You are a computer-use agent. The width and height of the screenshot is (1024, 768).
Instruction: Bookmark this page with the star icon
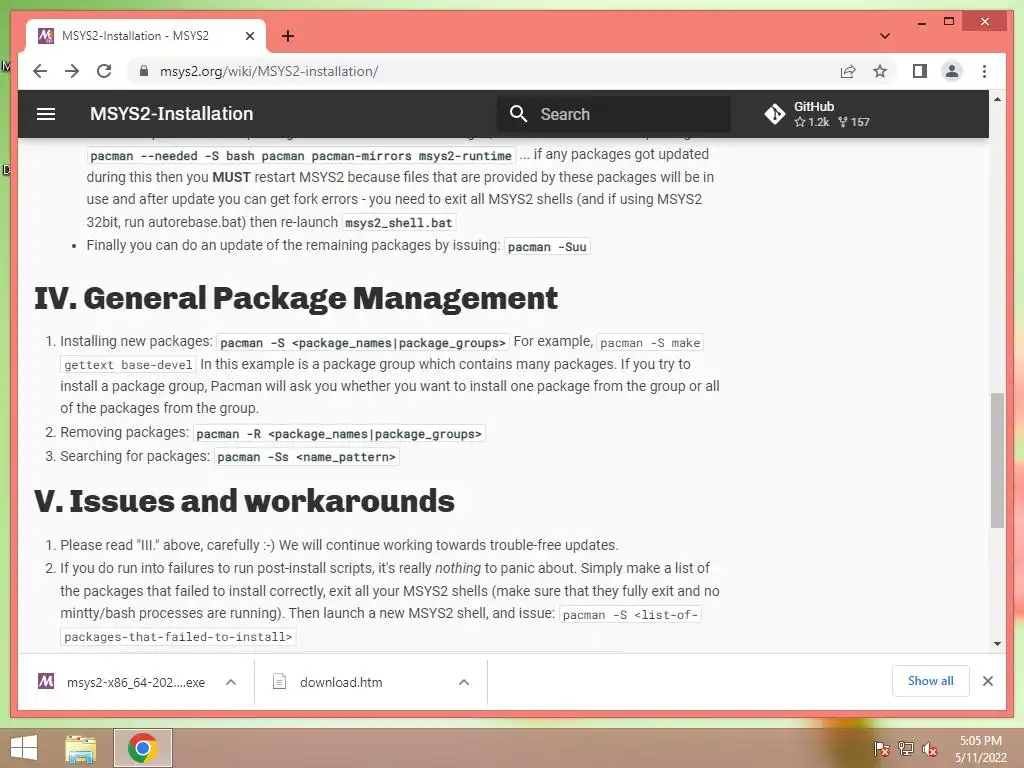click(880, 71)
